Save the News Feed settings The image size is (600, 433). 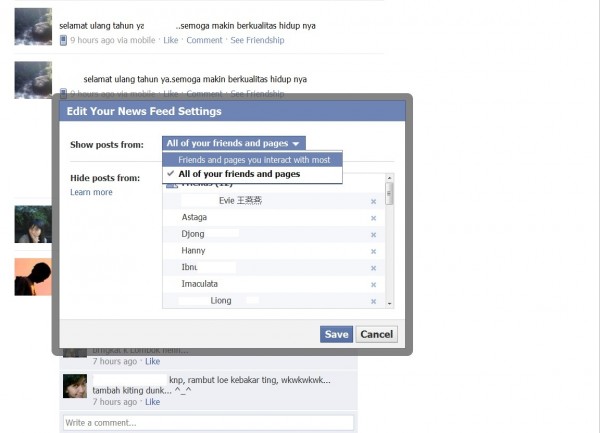336,334
